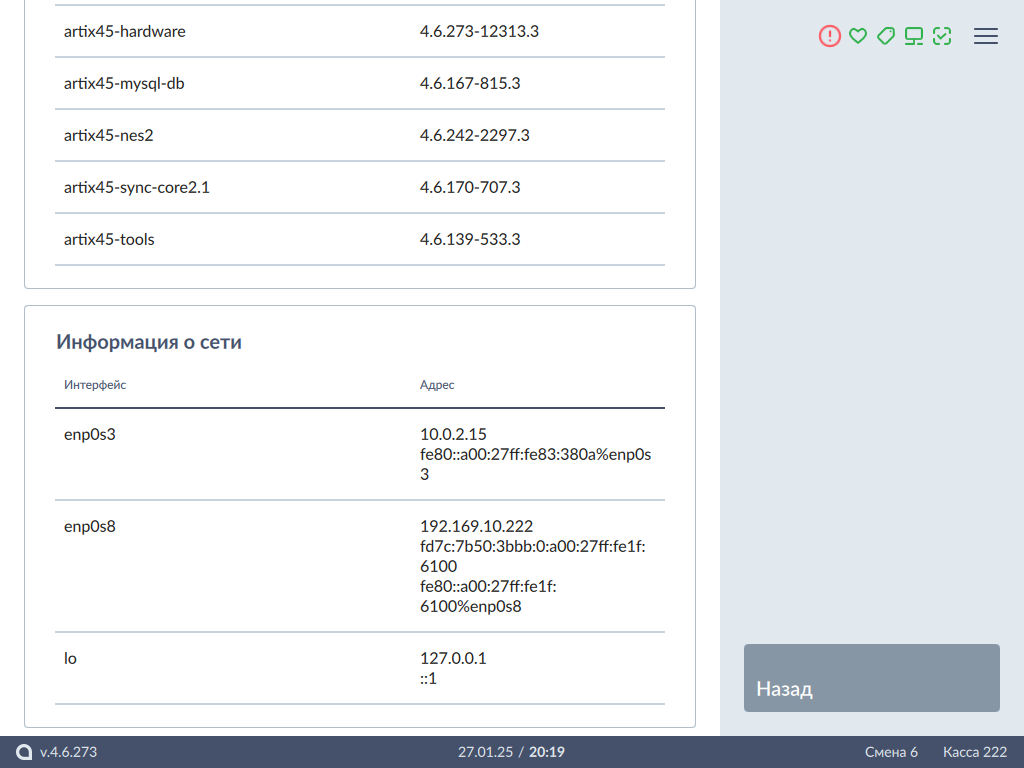1024x768 pixels.
Task: Select the lo loopback interface row
Action: pyautogui.click(x=360, y=668)
